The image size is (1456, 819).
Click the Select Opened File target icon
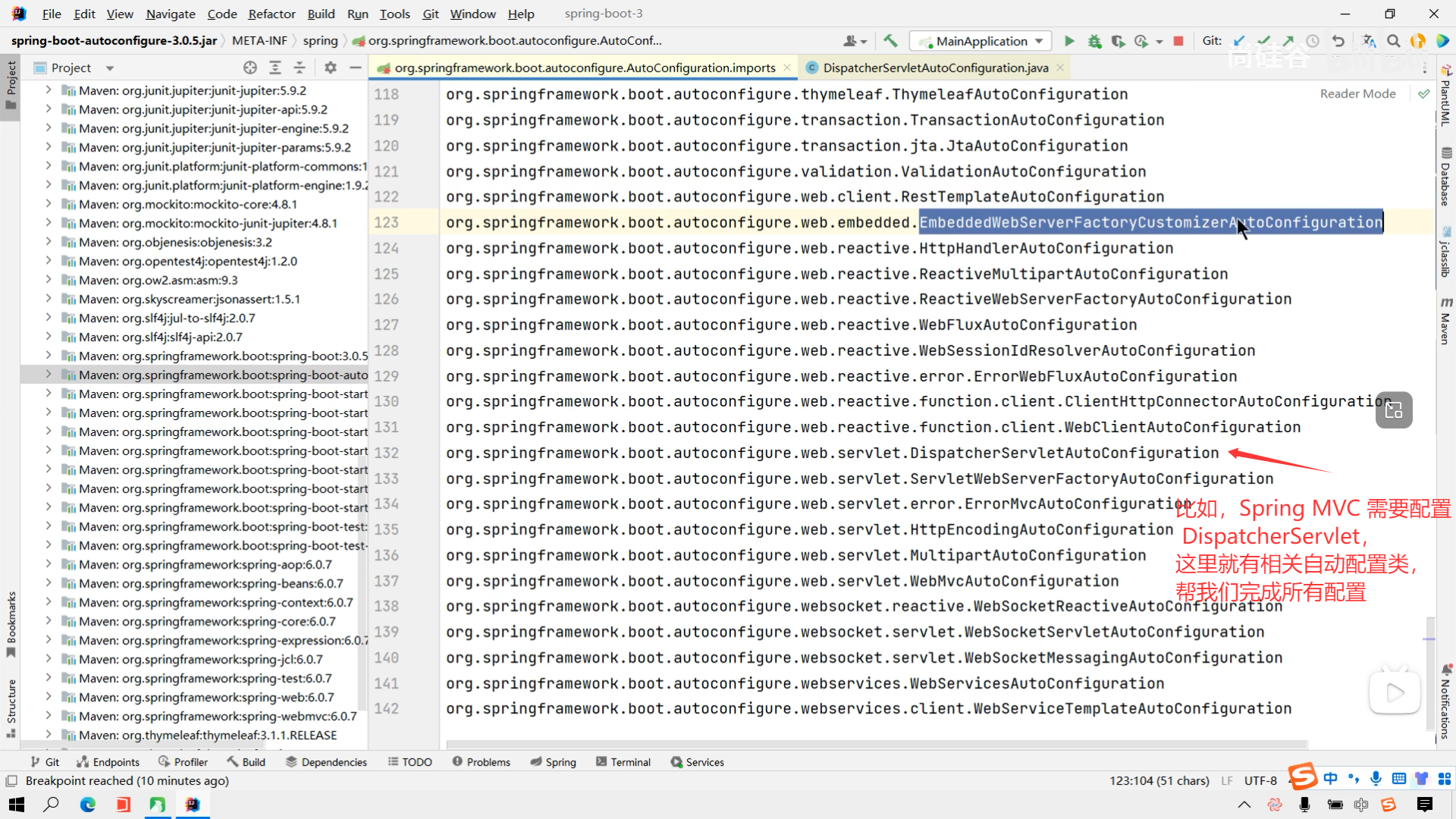(x=250, y=67)
